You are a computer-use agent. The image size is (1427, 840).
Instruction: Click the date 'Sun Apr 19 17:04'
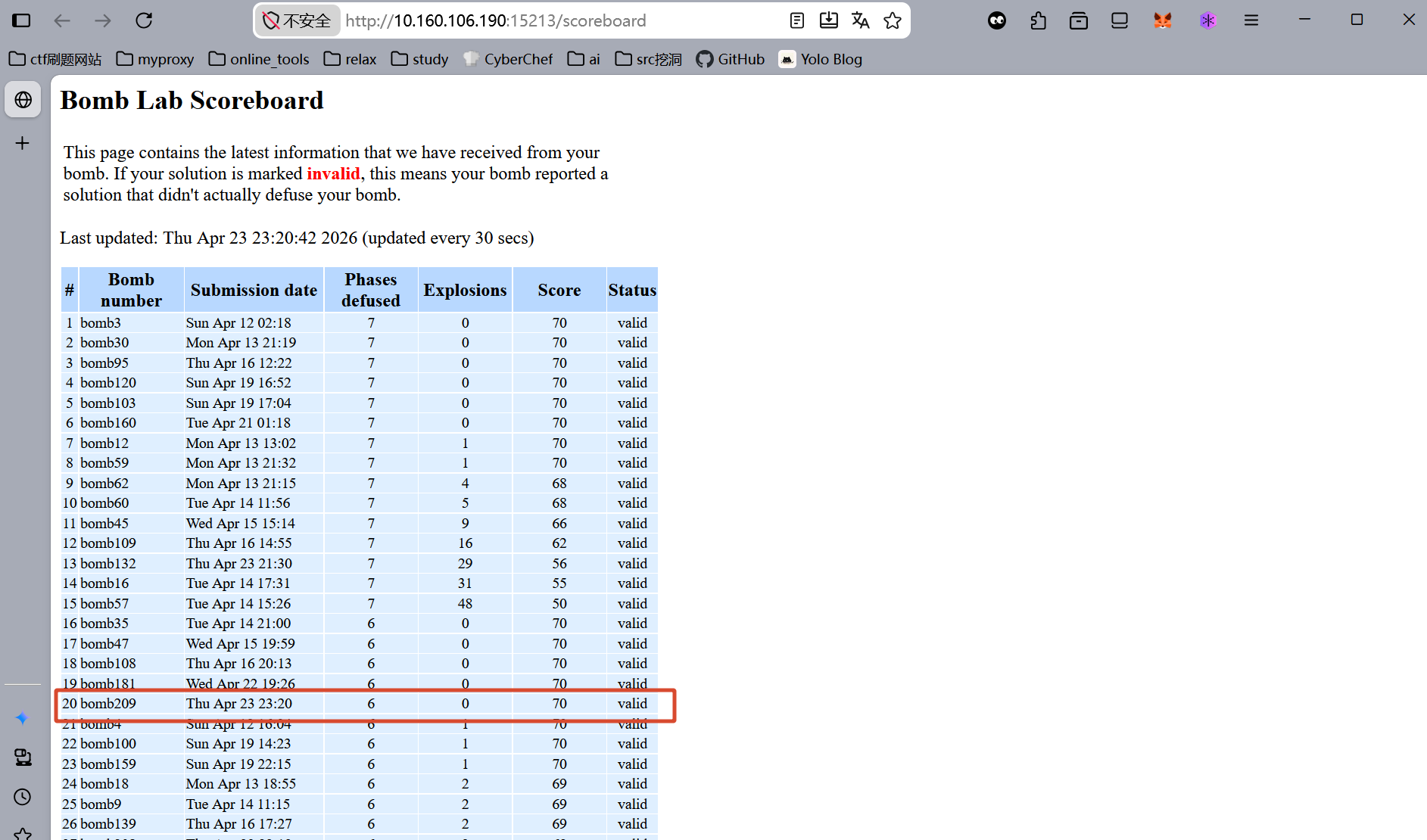click(x=238, y=403)
